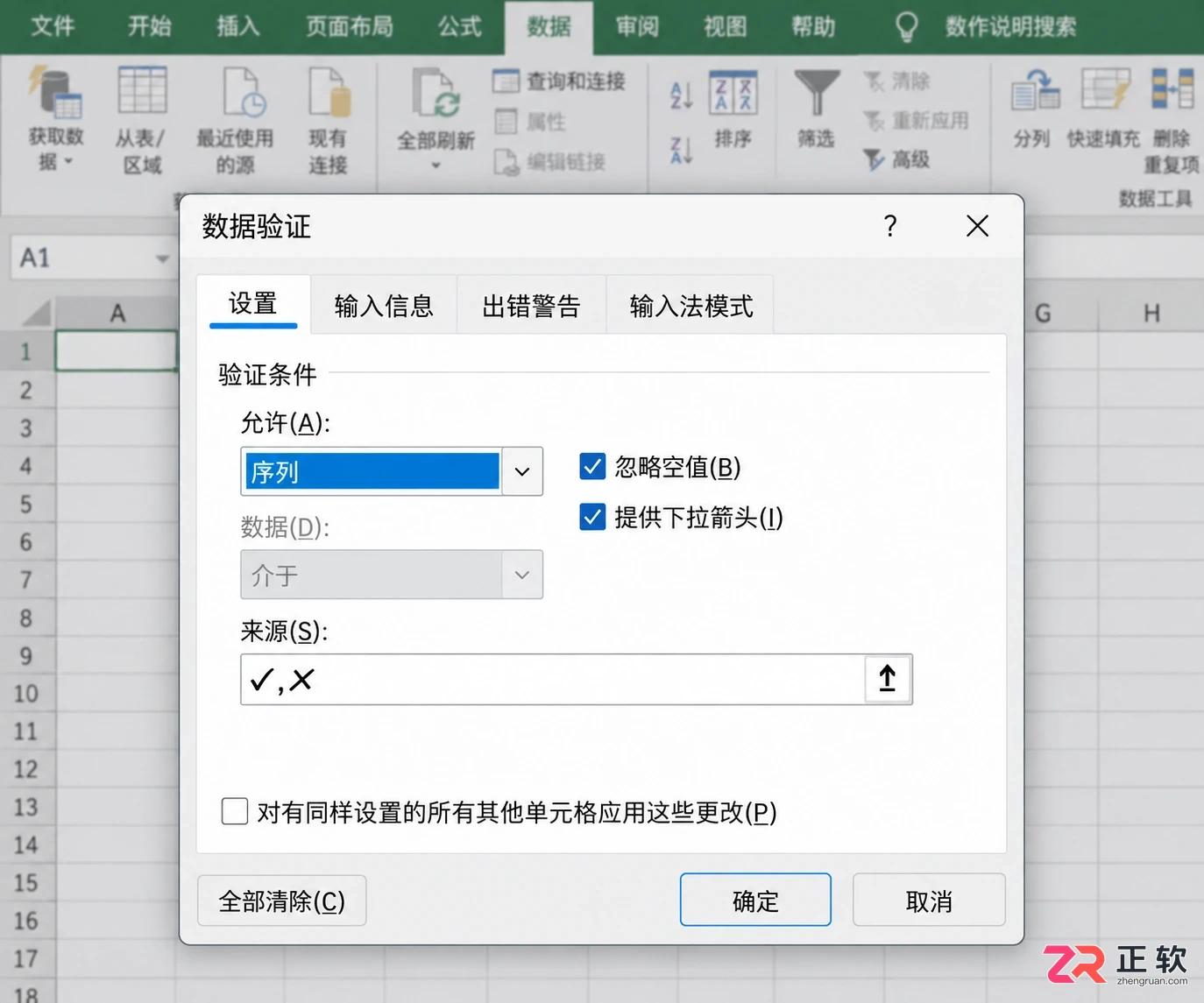The image size is (1204, 1003).
Task: Sort ascending with the A-Z icon
Action: [681, 95]
